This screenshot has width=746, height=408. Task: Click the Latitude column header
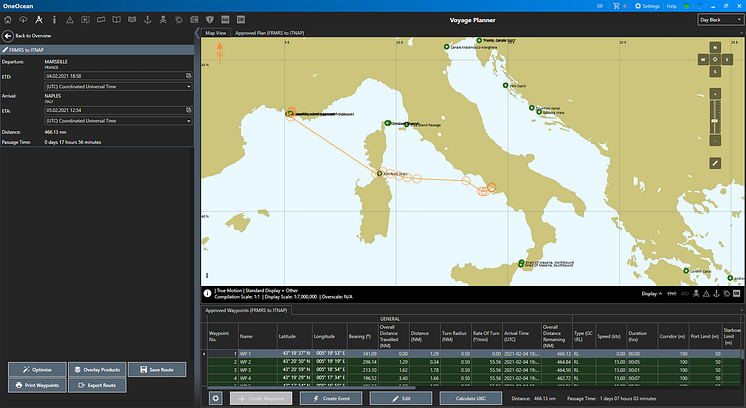click(x=294, y=336)
